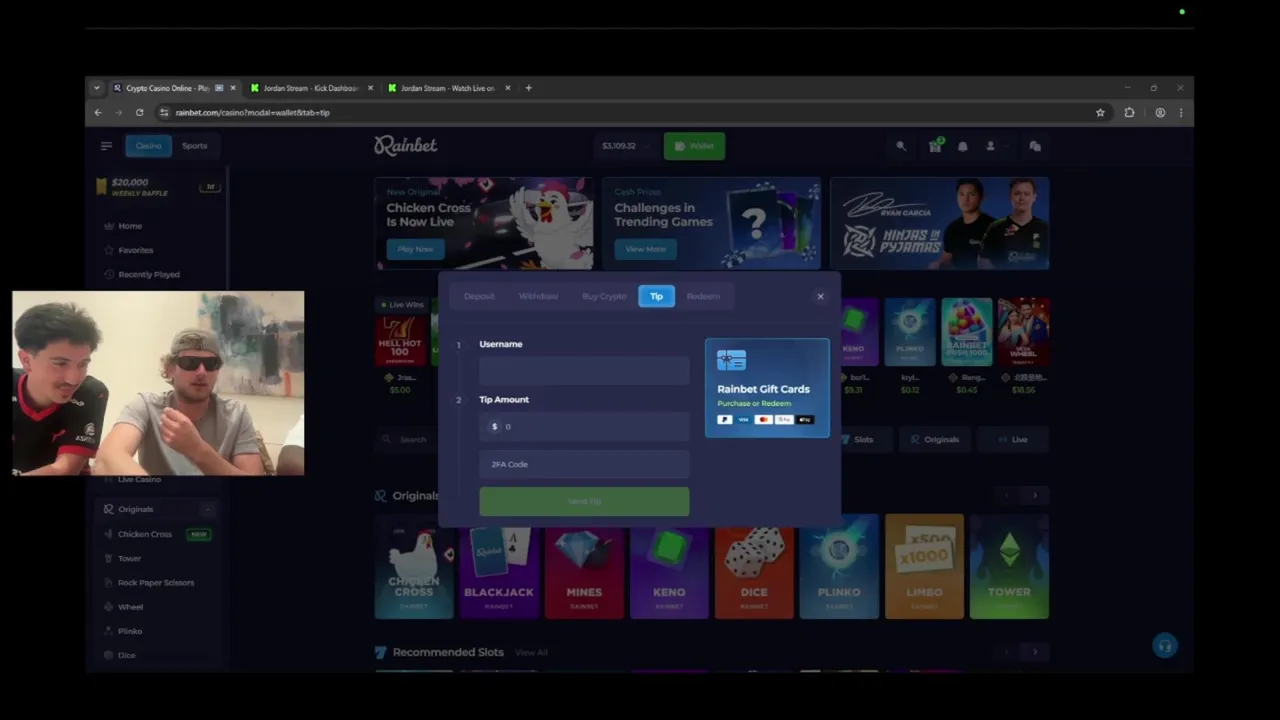Switch to Sports mode
The image size is (1280, 720).
(194, 146)
